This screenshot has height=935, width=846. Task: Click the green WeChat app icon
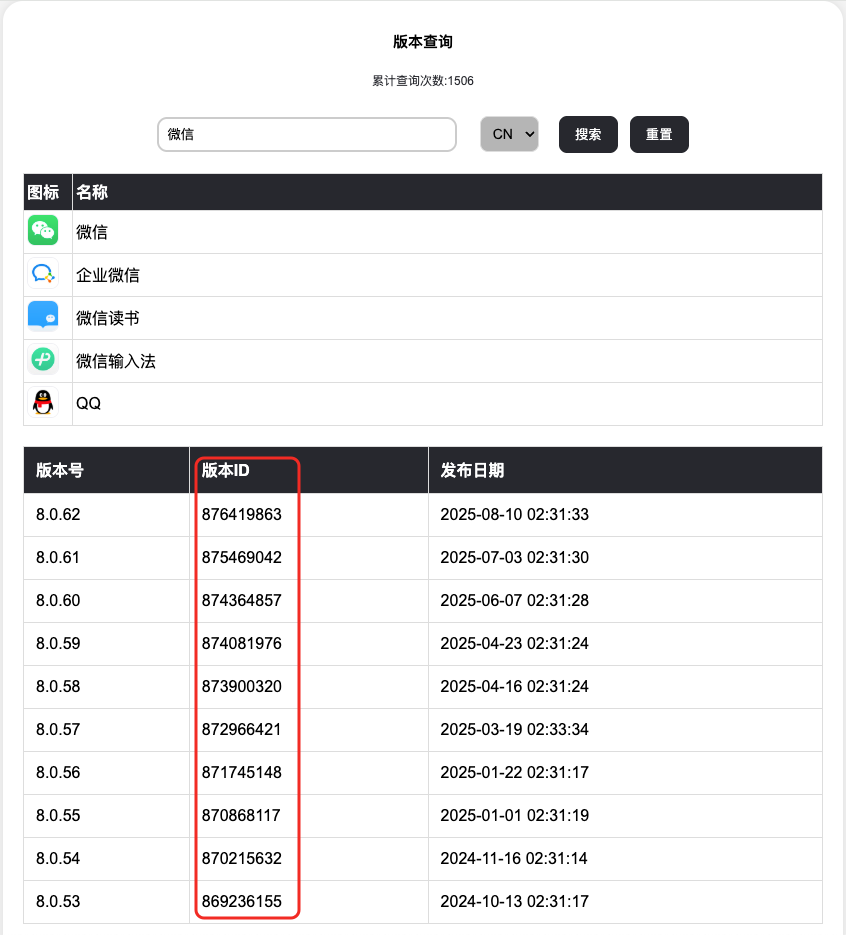(x=43, y=231)
